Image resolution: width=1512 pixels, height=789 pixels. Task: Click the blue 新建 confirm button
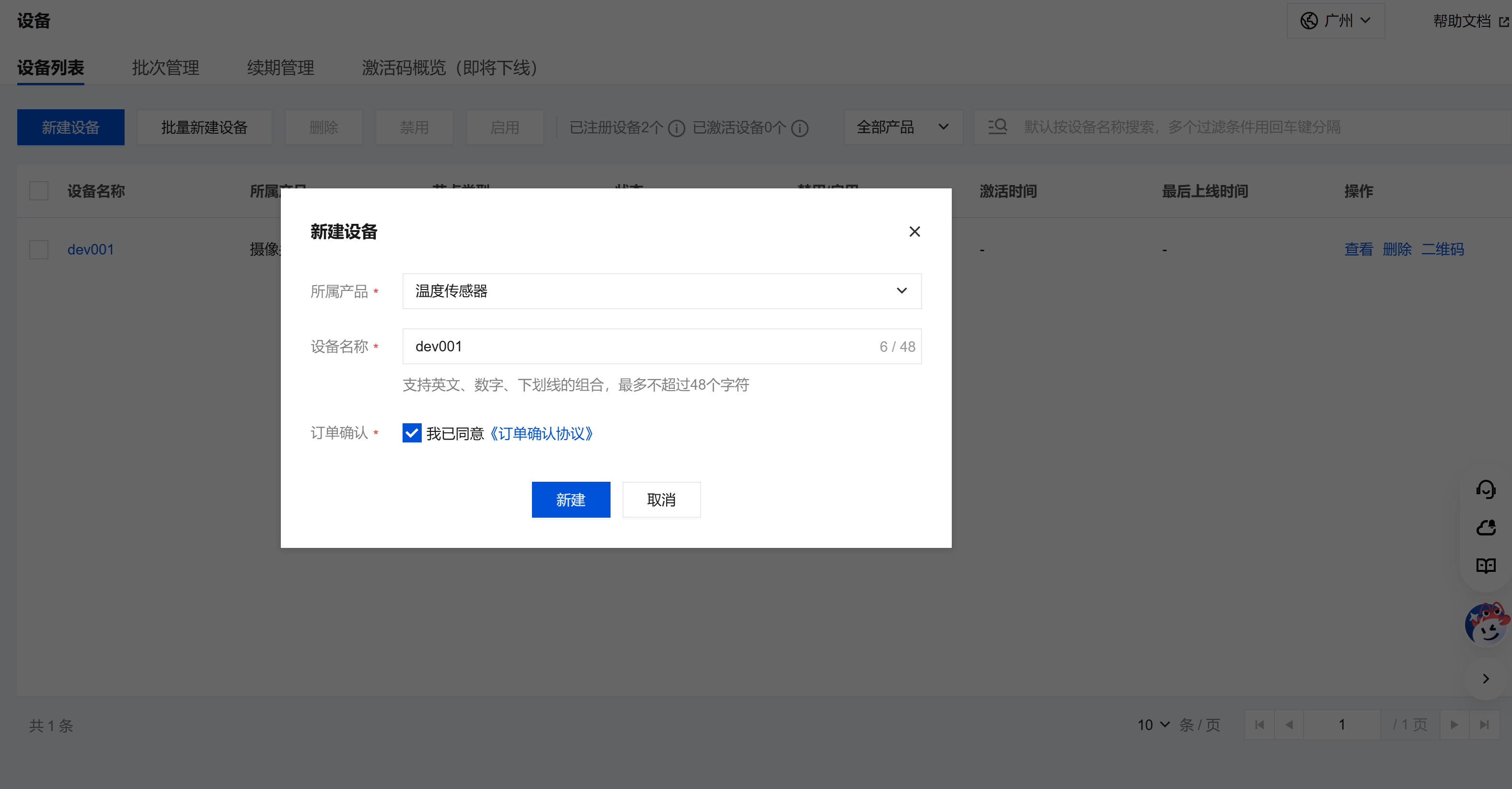click(570, 499)
